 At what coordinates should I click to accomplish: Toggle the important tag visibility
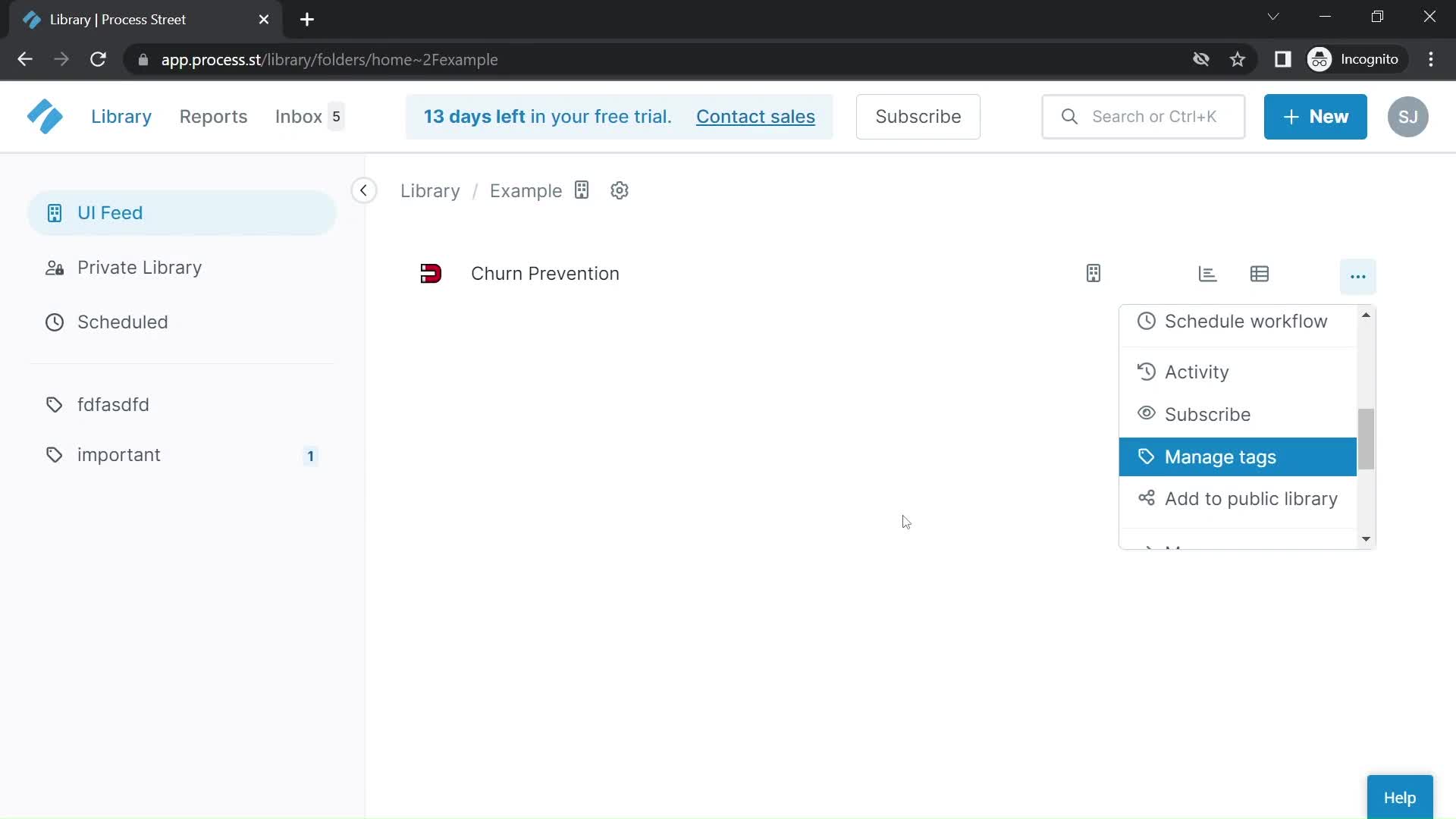(119, 455)
